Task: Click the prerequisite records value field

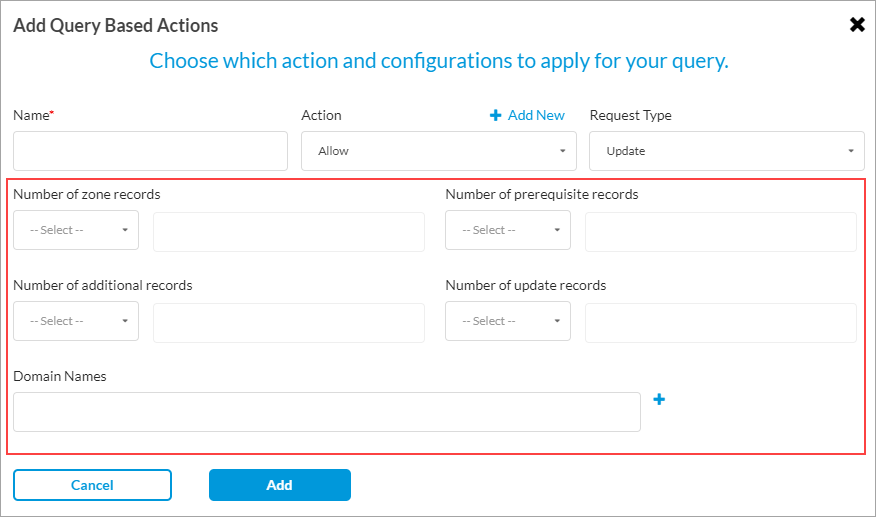Action: pyautogui.click(x=720, y=231)
